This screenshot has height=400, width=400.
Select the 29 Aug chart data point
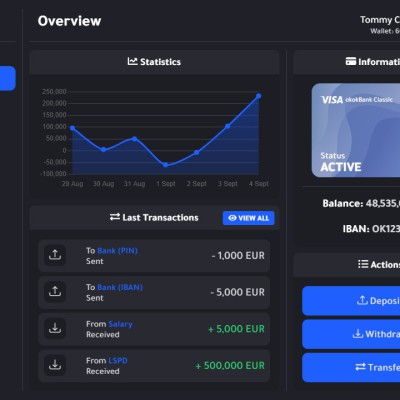[x=72, y=128]
